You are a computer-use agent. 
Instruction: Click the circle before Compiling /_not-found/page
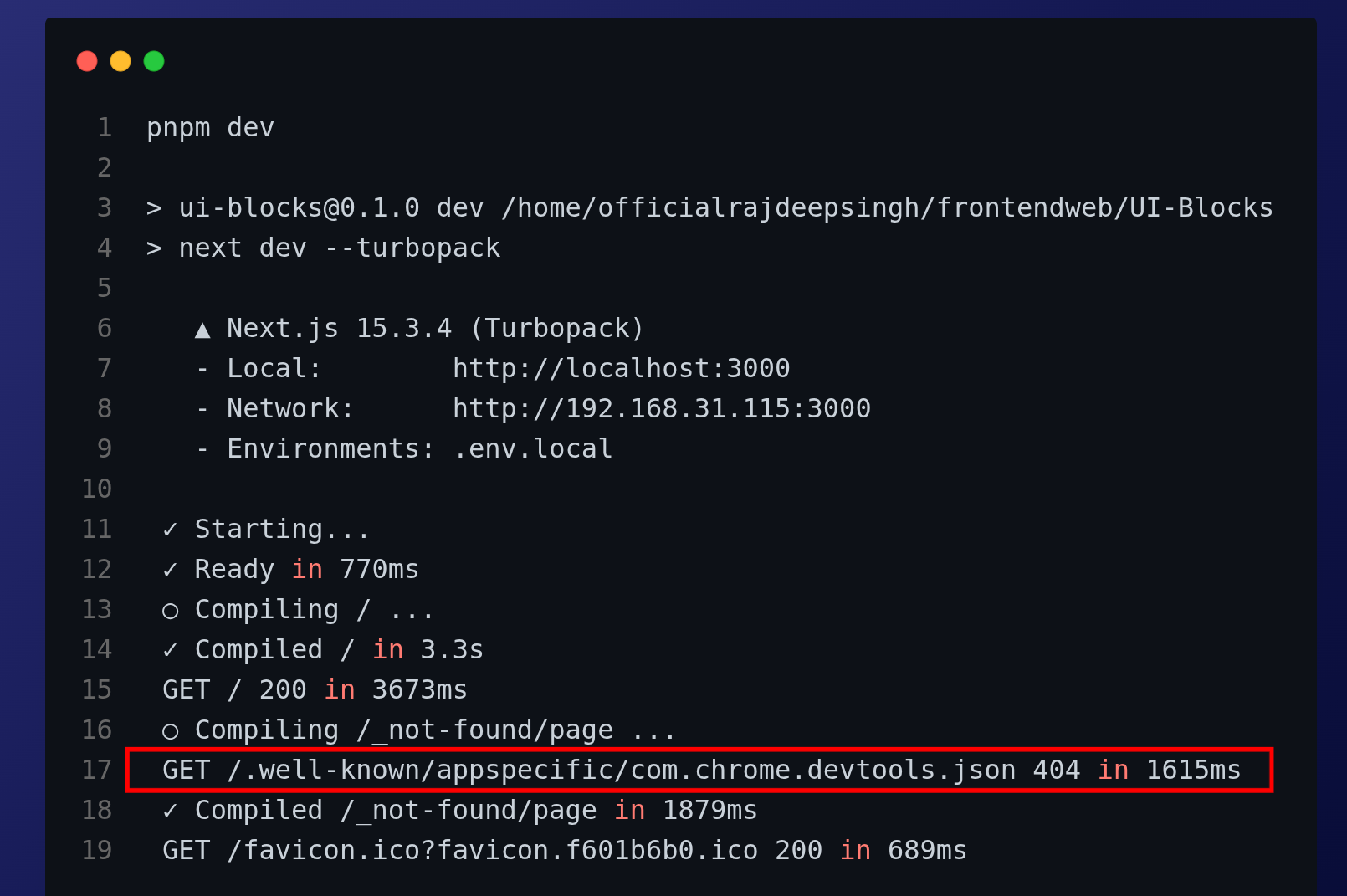pyautogui.click(x=171, y=731)
